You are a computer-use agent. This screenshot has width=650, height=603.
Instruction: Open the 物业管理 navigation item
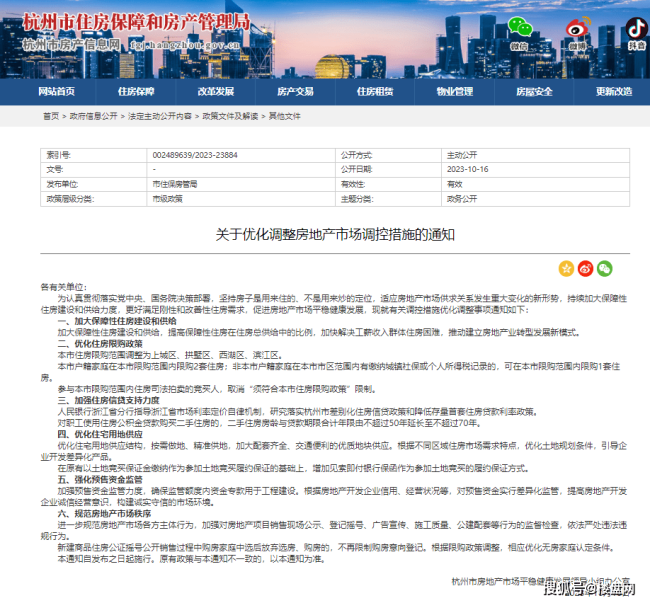click(455, 92)
